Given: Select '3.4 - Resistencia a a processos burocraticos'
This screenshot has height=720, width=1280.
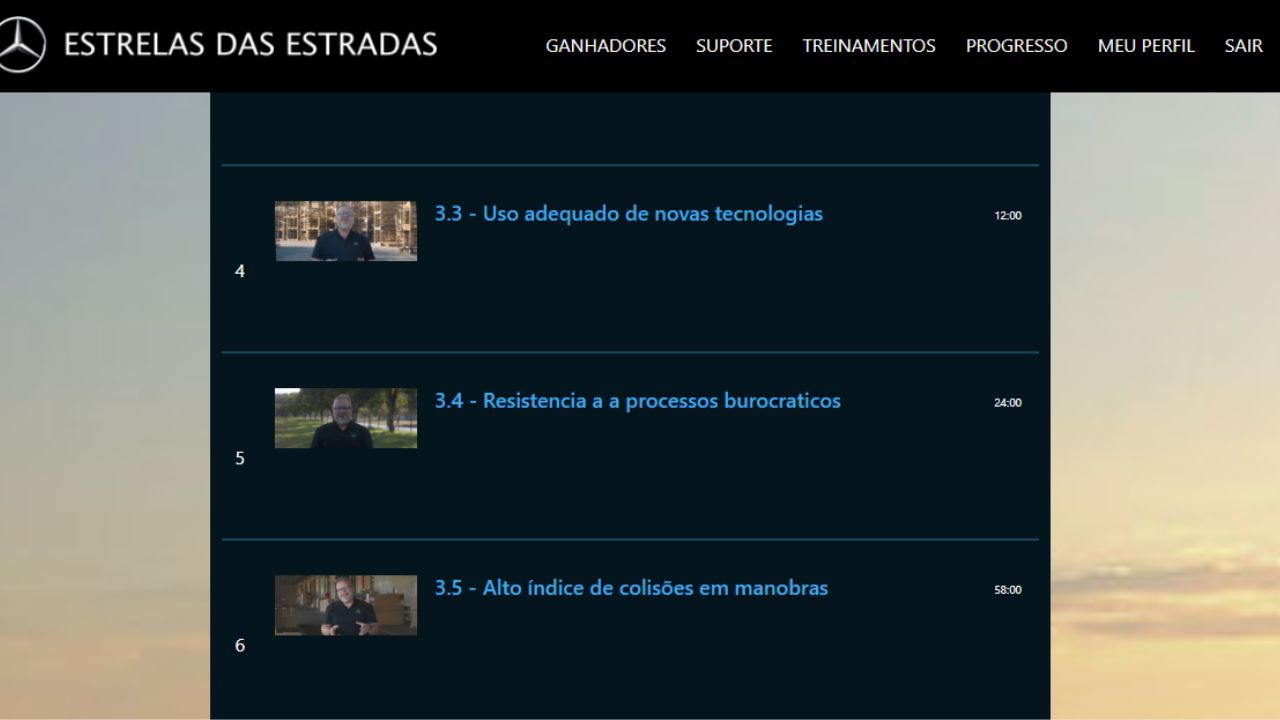Looking at the screenshot, I should (637, 401).
